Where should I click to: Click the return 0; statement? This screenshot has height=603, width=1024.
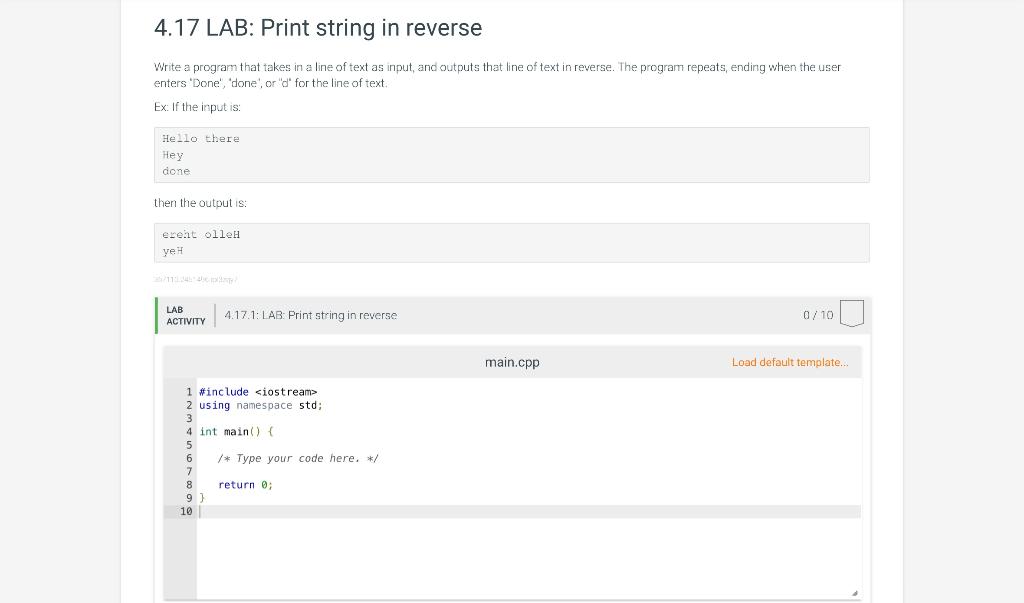tap(243, 484)
